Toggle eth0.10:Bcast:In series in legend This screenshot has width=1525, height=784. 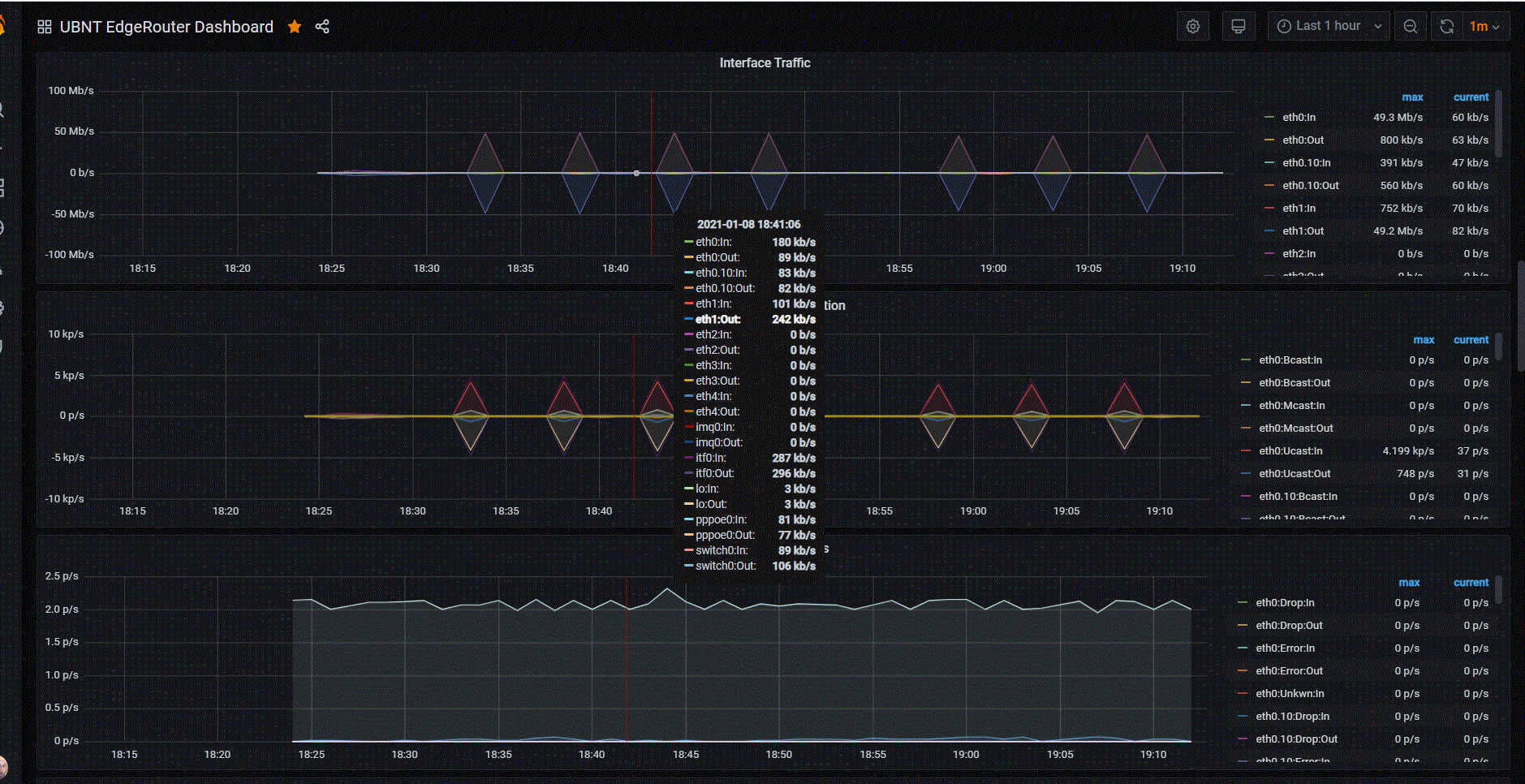1298,496
